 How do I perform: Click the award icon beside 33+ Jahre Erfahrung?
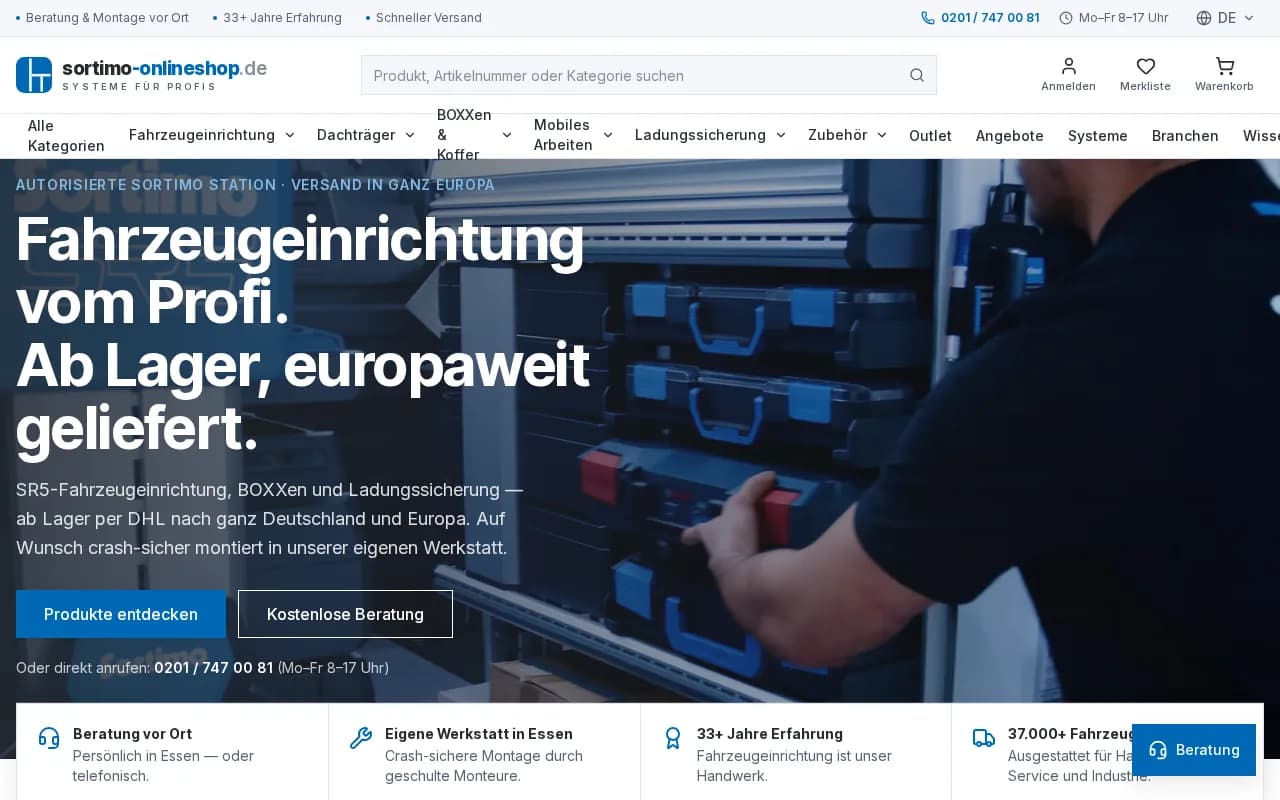pyautogui.click(x=673, y=738)
